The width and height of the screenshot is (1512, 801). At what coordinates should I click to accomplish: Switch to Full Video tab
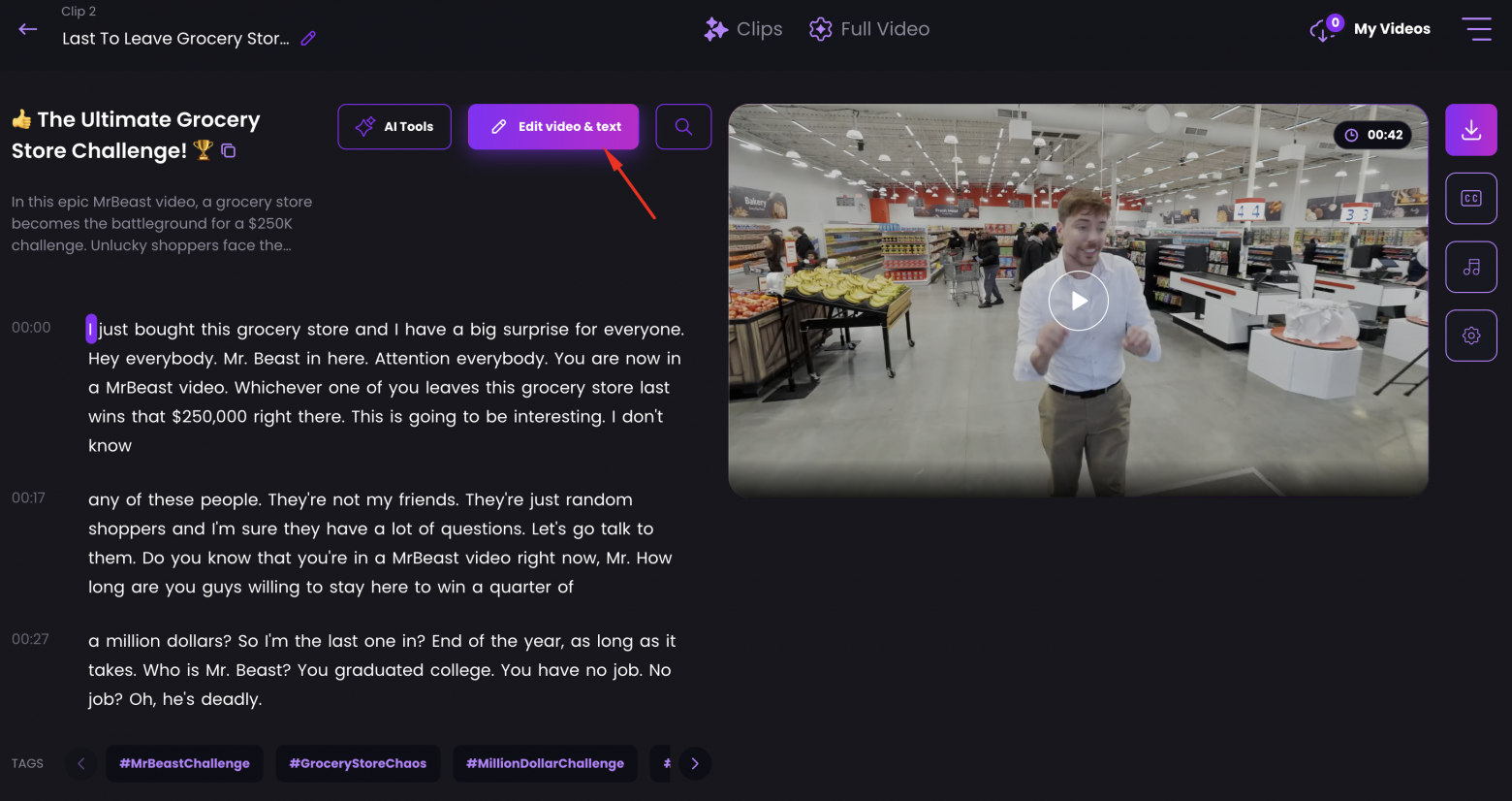pyautogui.click(x=869, y=29)
